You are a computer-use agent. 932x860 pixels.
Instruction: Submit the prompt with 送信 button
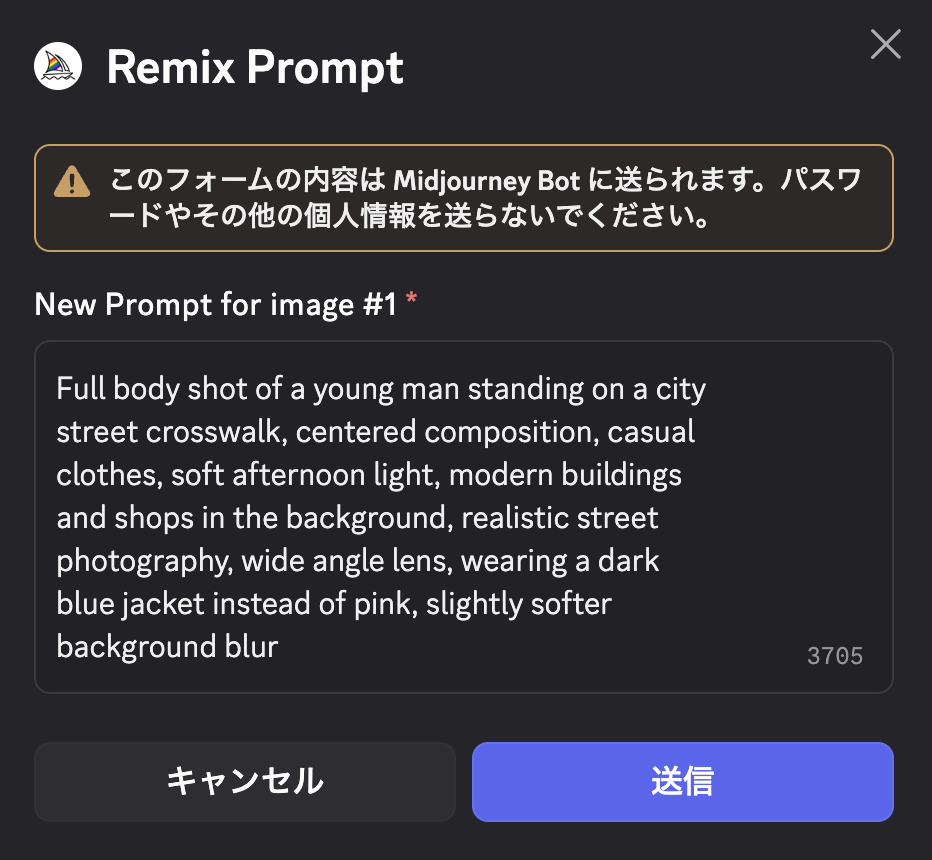click(x=683, y=782)
